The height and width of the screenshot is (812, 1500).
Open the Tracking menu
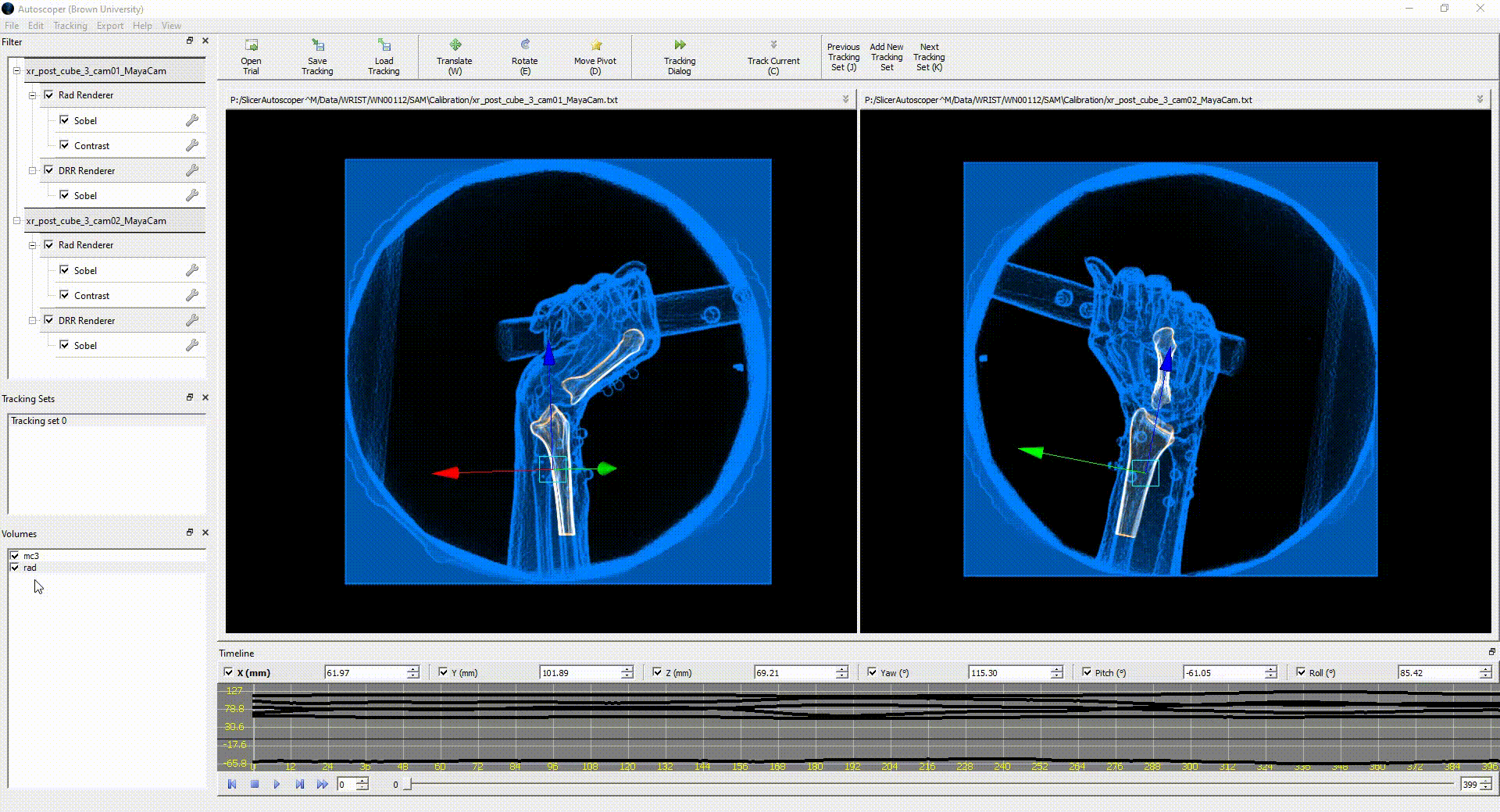tap(70, 26)
